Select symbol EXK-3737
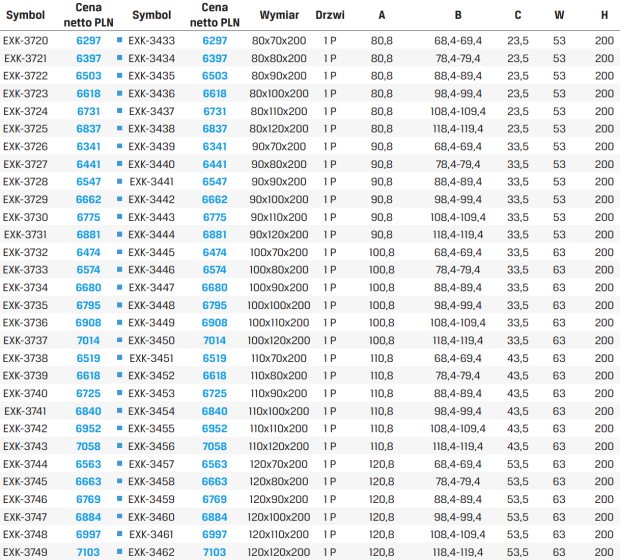 pos(25,341)
